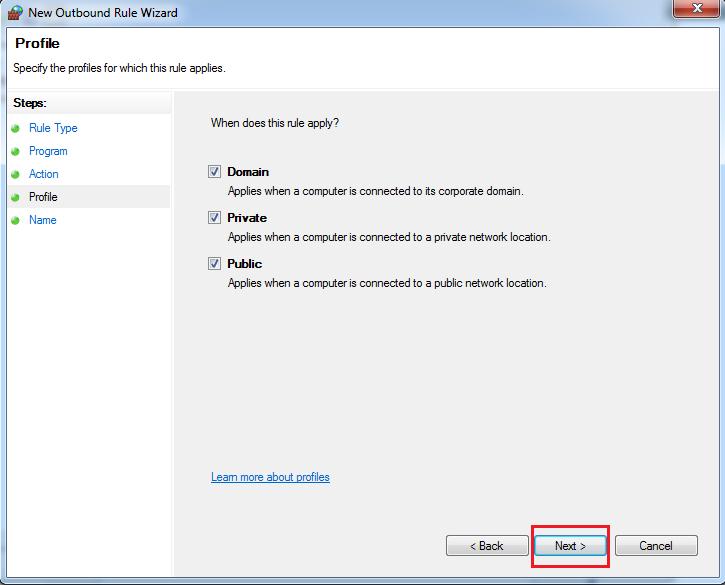
Task: Click the green bullet beside Action step
Action: pos(15,174)
